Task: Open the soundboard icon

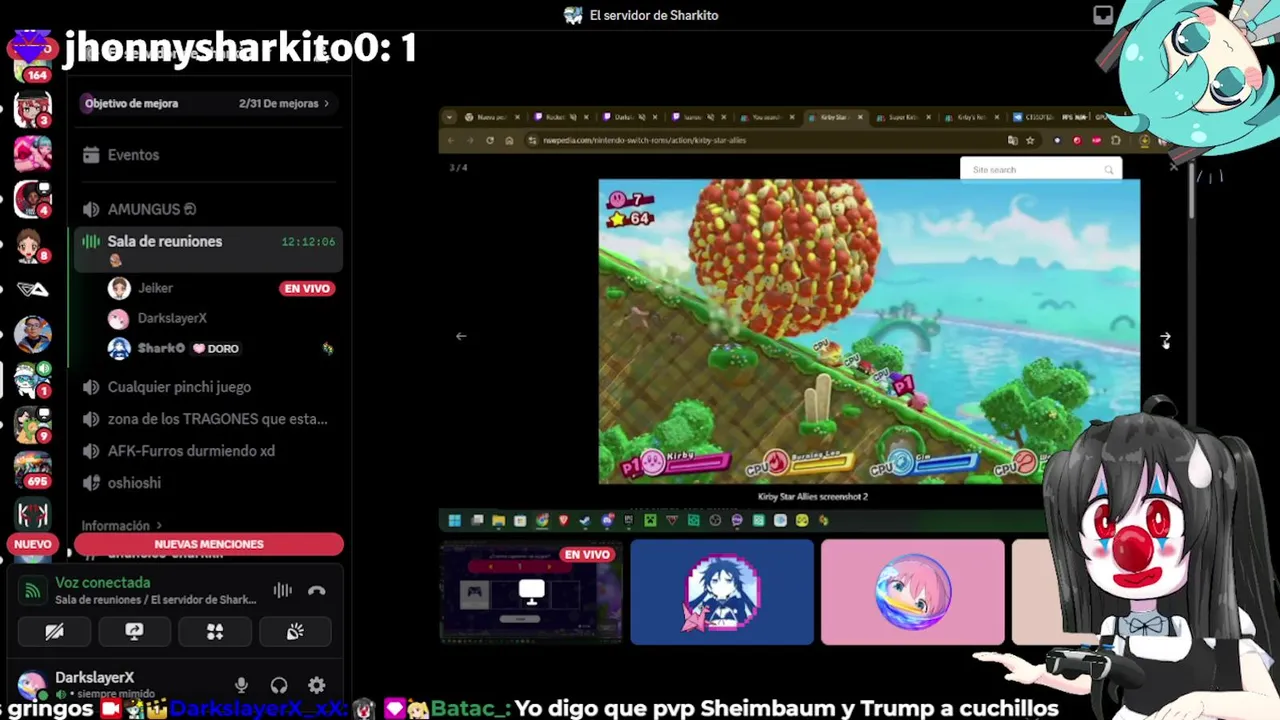Action: tap(295, 632)
